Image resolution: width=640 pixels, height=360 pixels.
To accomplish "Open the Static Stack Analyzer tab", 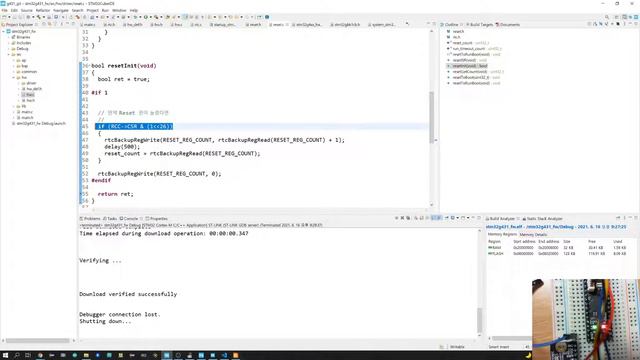I will click(542, 219).
